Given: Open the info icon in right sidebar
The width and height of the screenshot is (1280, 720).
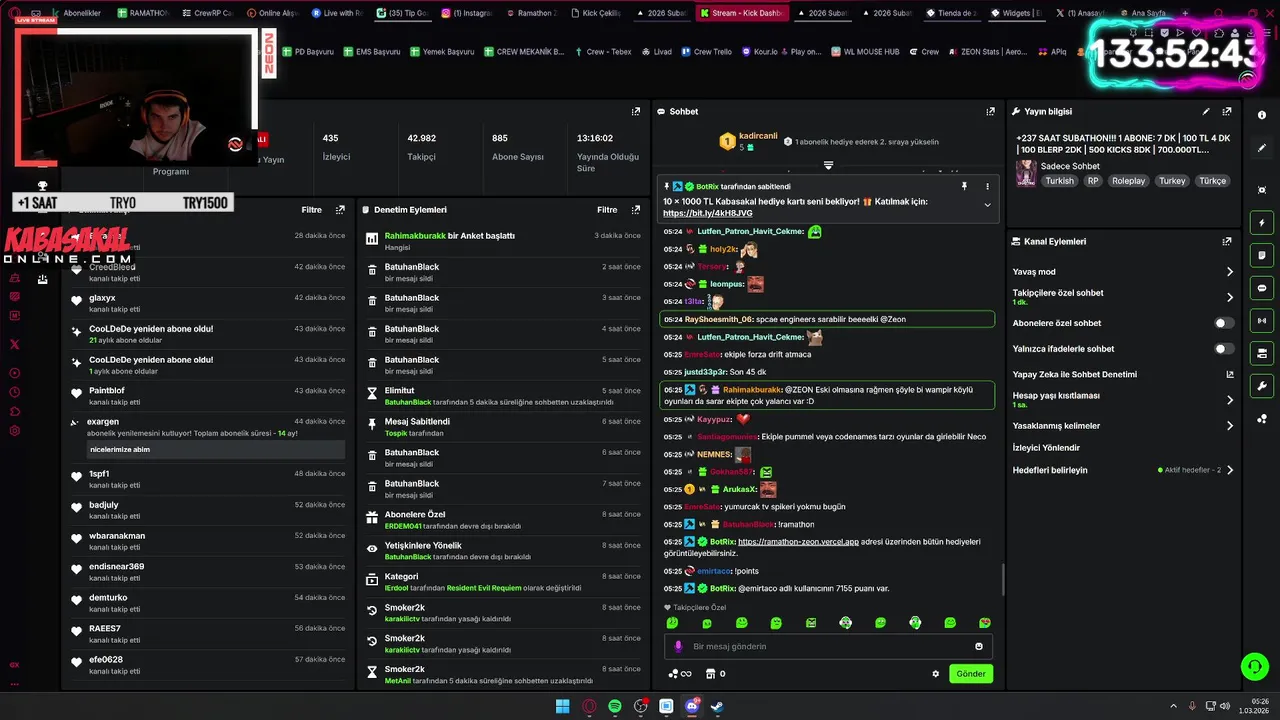Looking at the screenshot, I should 1262,115.
